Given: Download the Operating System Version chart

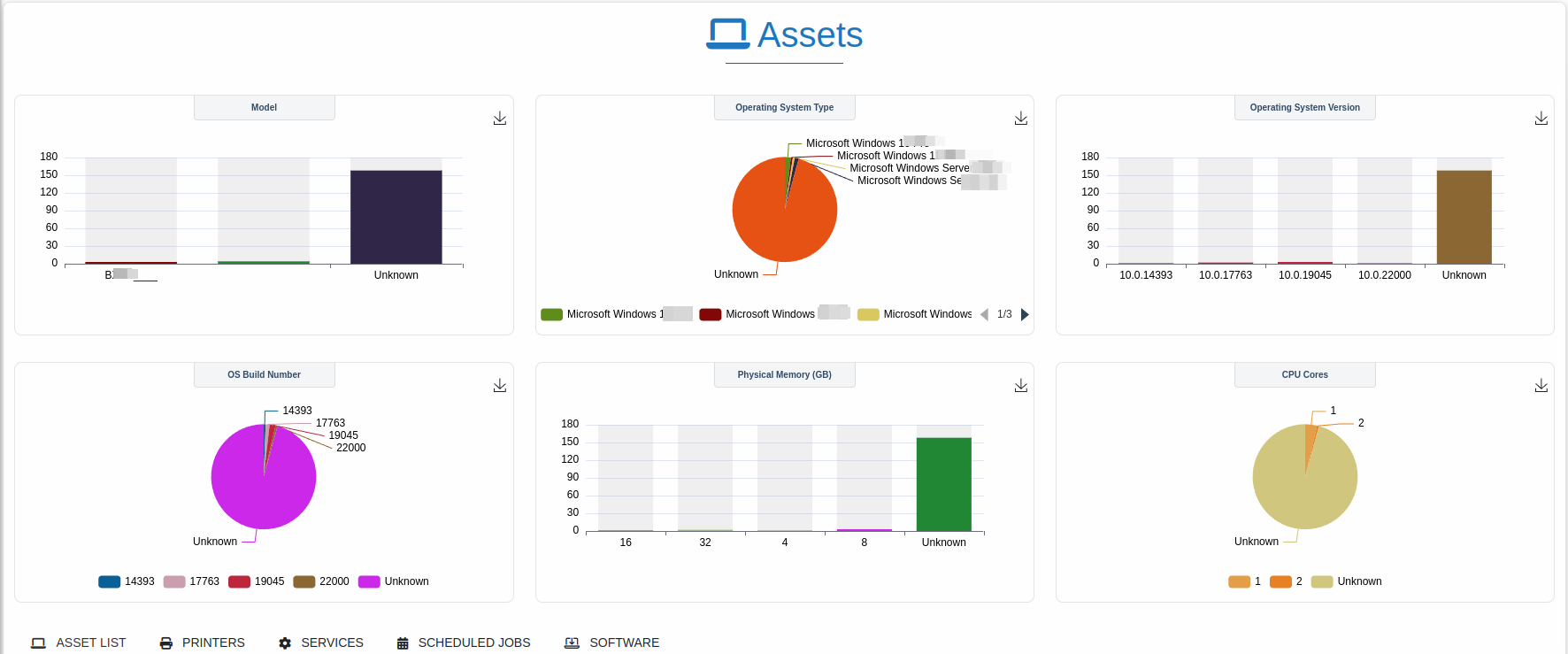Looking at the screenshot, I should [1541, 119].
